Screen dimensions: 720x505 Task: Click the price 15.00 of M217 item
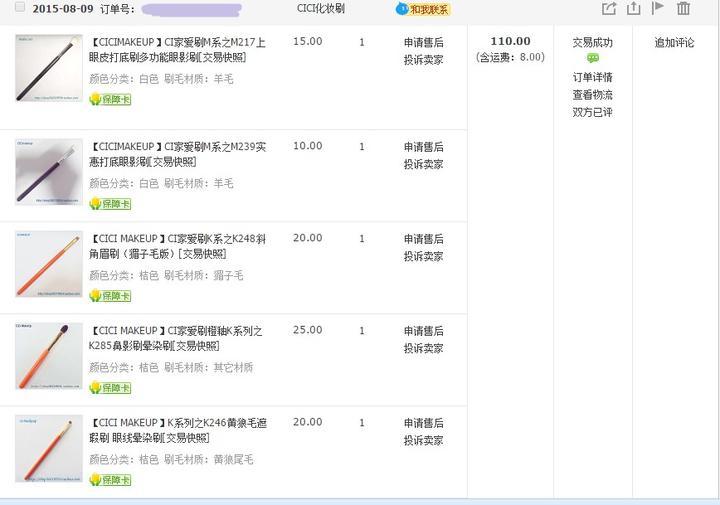[x=308, y=41]
